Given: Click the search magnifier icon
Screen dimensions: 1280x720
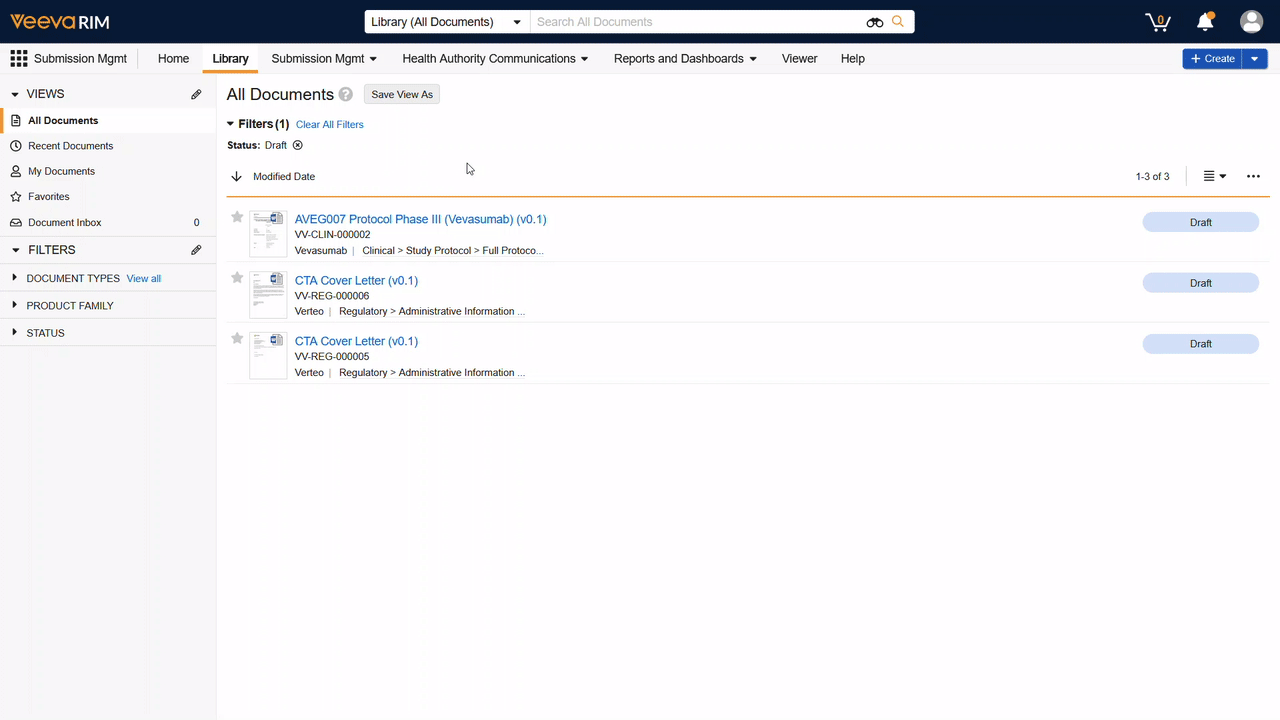Looking at the screenshot, I should click(897, 21).
